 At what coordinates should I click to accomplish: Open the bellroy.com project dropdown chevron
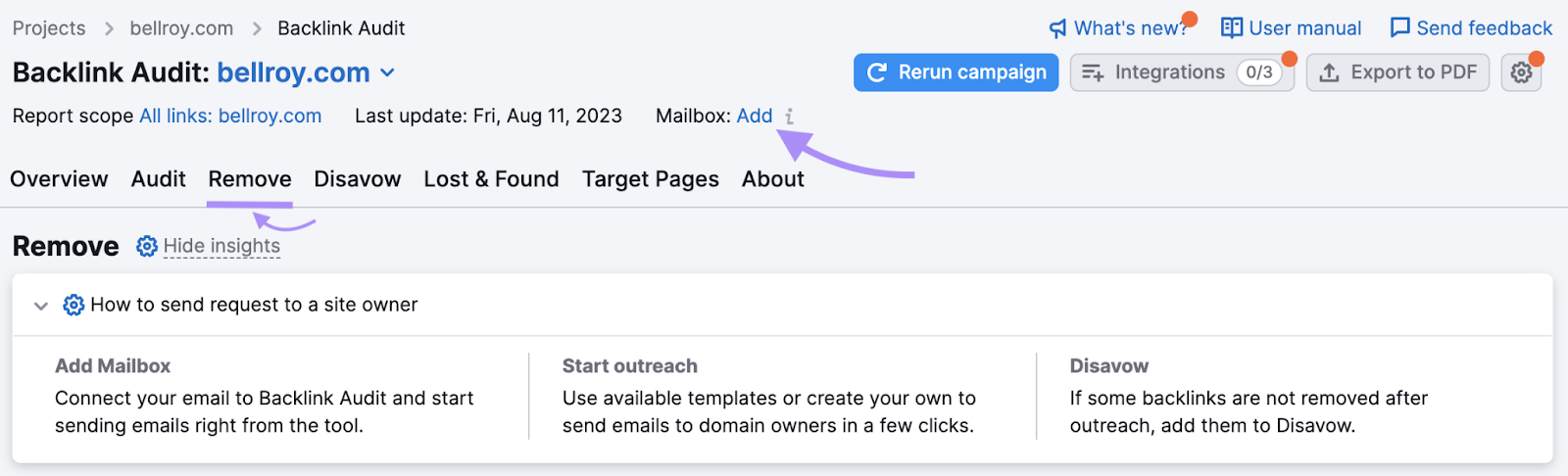tap(387, 72)
